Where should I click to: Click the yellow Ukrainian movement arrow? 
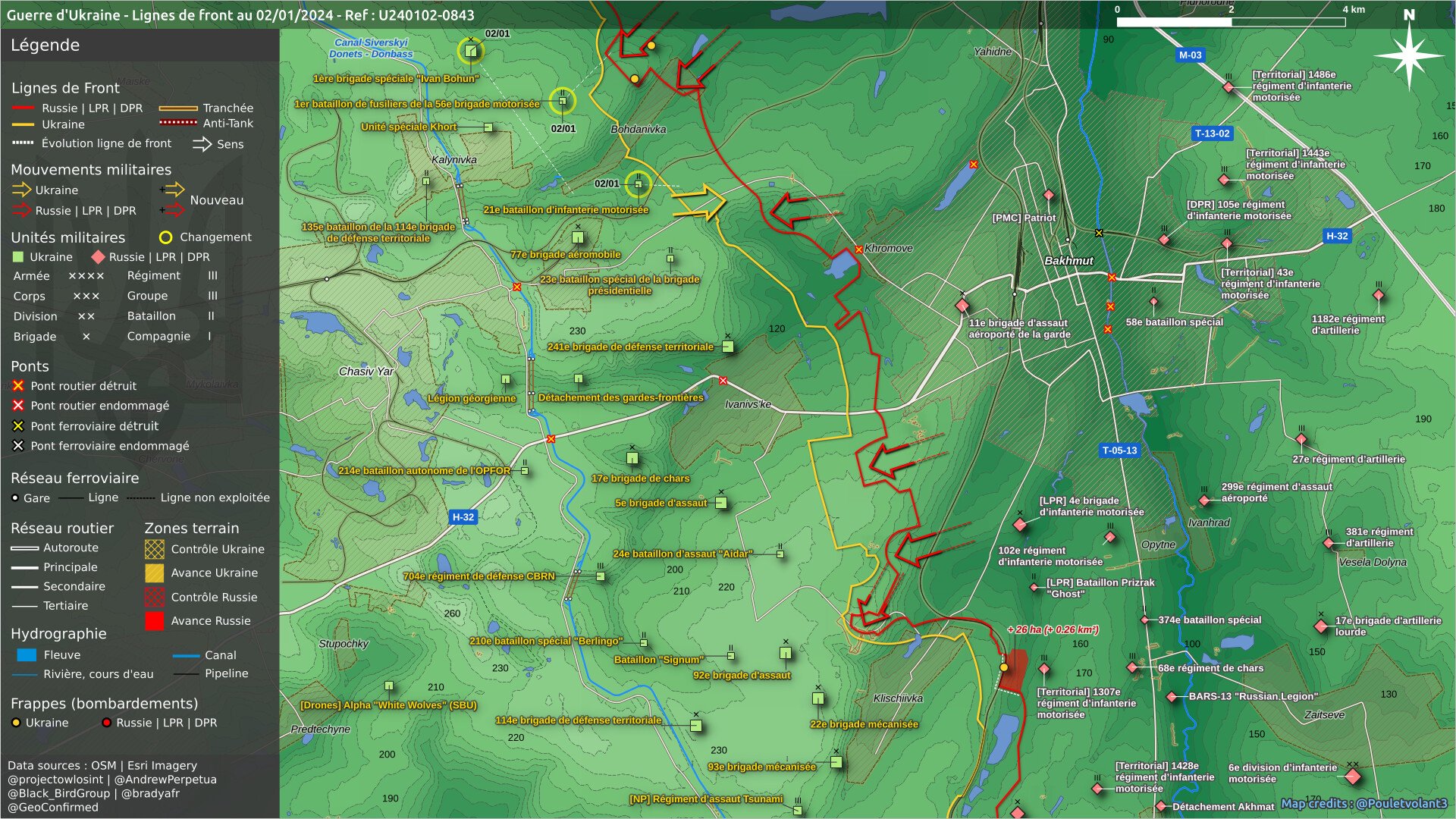tap(699, 202)
